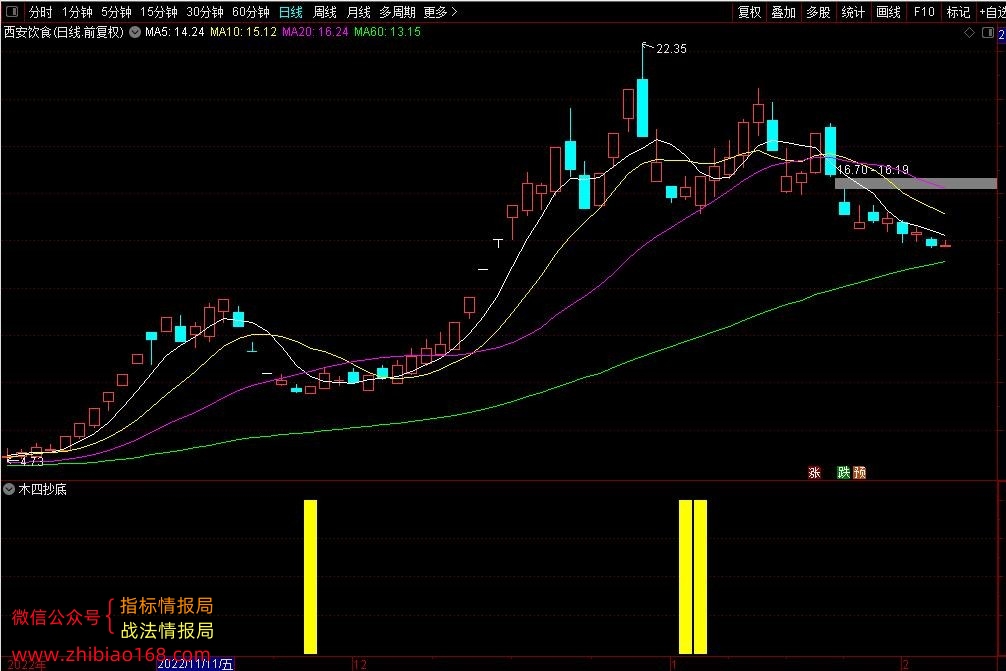
Task: Click the 16.70-16.19 gap label
Action: click(873, 169)
